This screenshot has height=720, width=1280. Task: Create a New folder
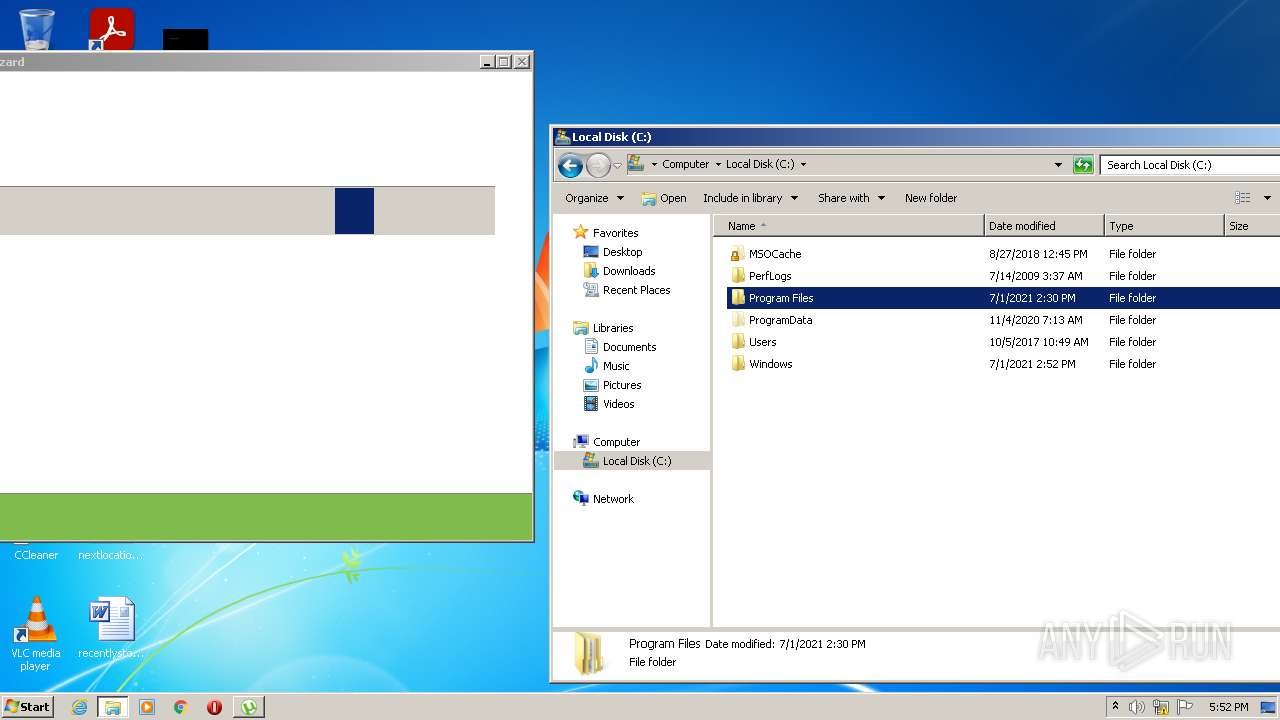931,198
